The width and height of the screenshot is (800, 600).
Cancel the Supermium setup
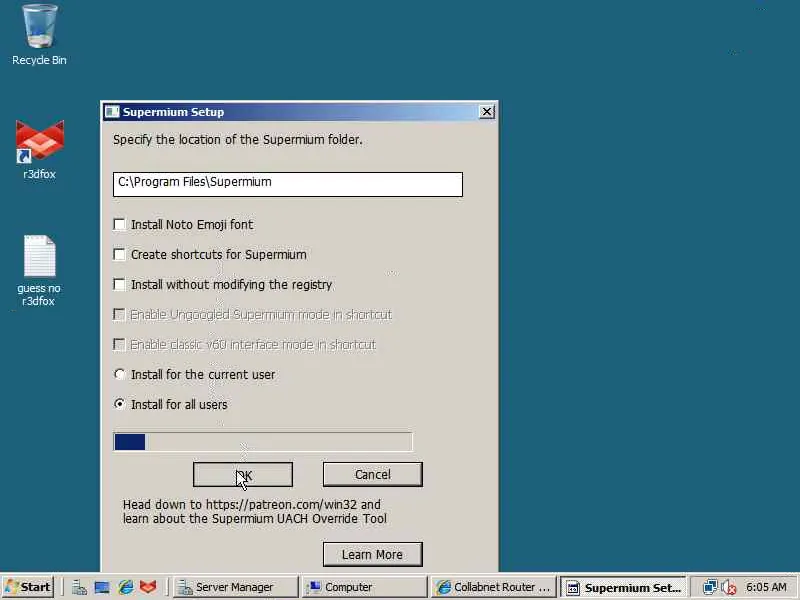[372, 474]
